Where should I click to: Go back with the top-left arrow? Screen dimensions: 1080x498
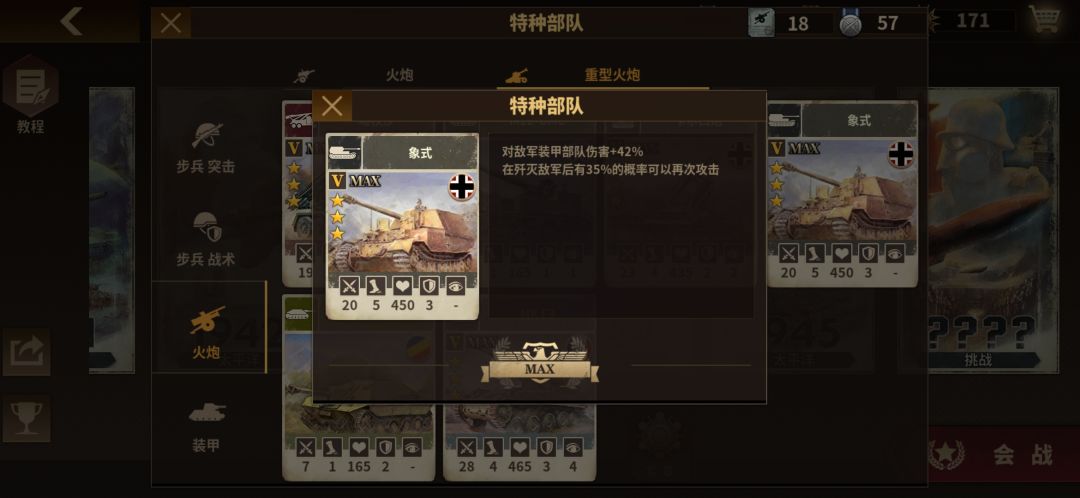tap(71, 21)
